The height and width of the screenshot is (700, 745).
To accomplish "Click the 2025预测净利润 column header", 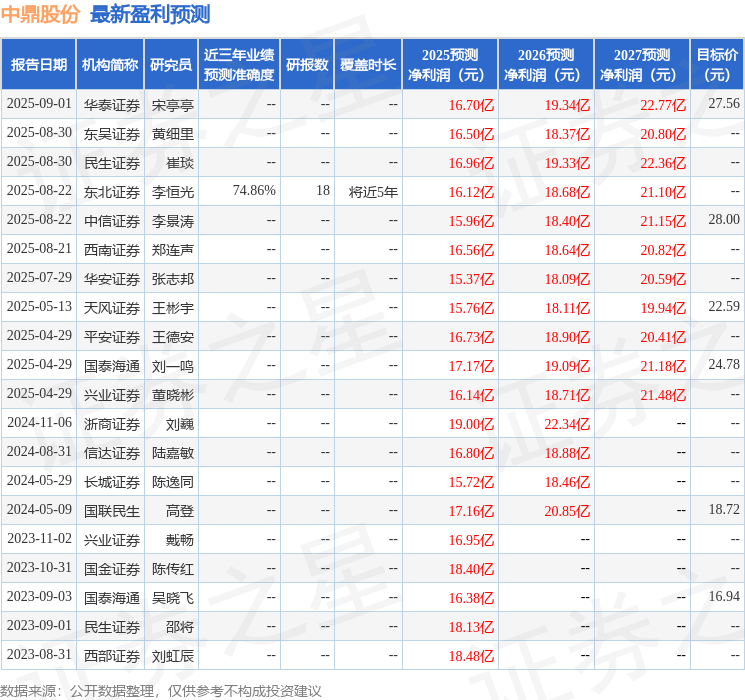I will click(x=449, y=65).
